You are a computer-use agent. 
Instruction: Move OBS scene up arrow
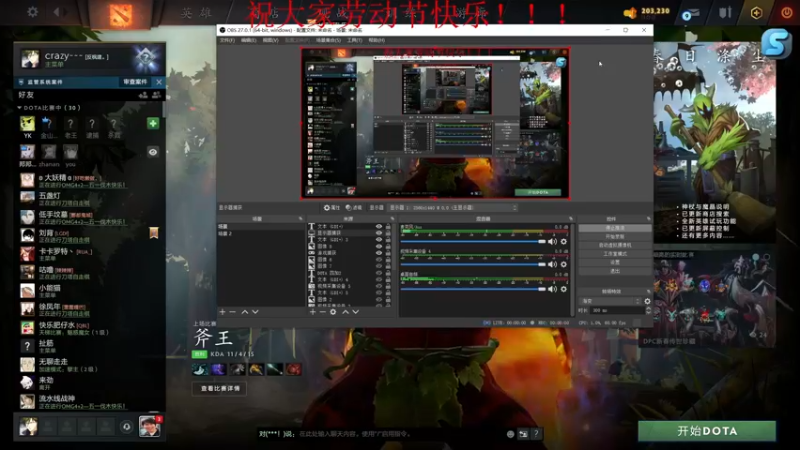[245, 312]
